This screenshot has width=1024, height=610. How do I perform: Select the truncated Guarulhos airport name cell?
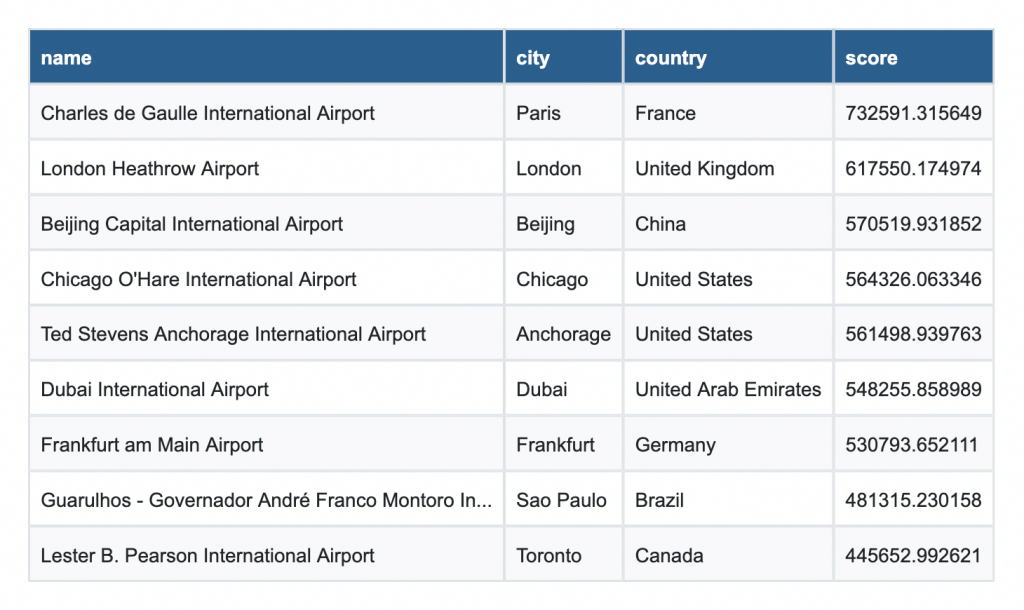click(x=266, y=500)
